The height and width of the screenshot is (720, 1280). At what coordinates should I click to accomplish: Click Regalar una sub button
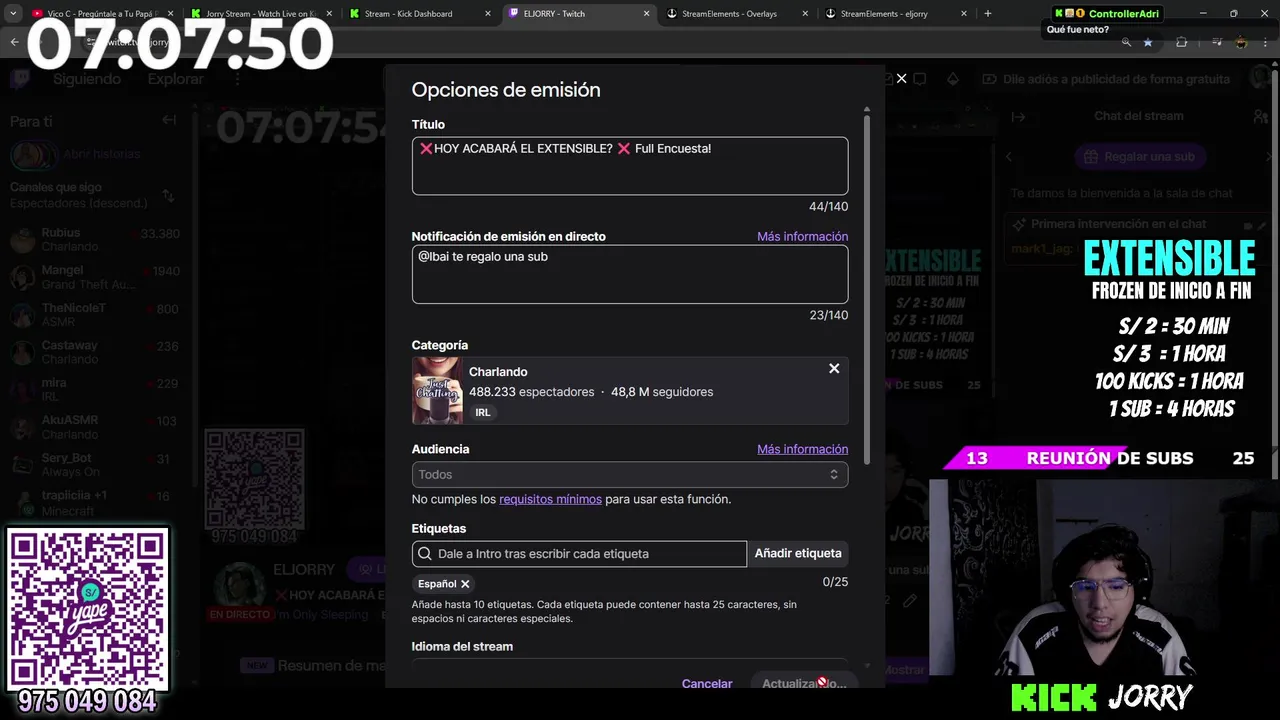click(1139, 157)
